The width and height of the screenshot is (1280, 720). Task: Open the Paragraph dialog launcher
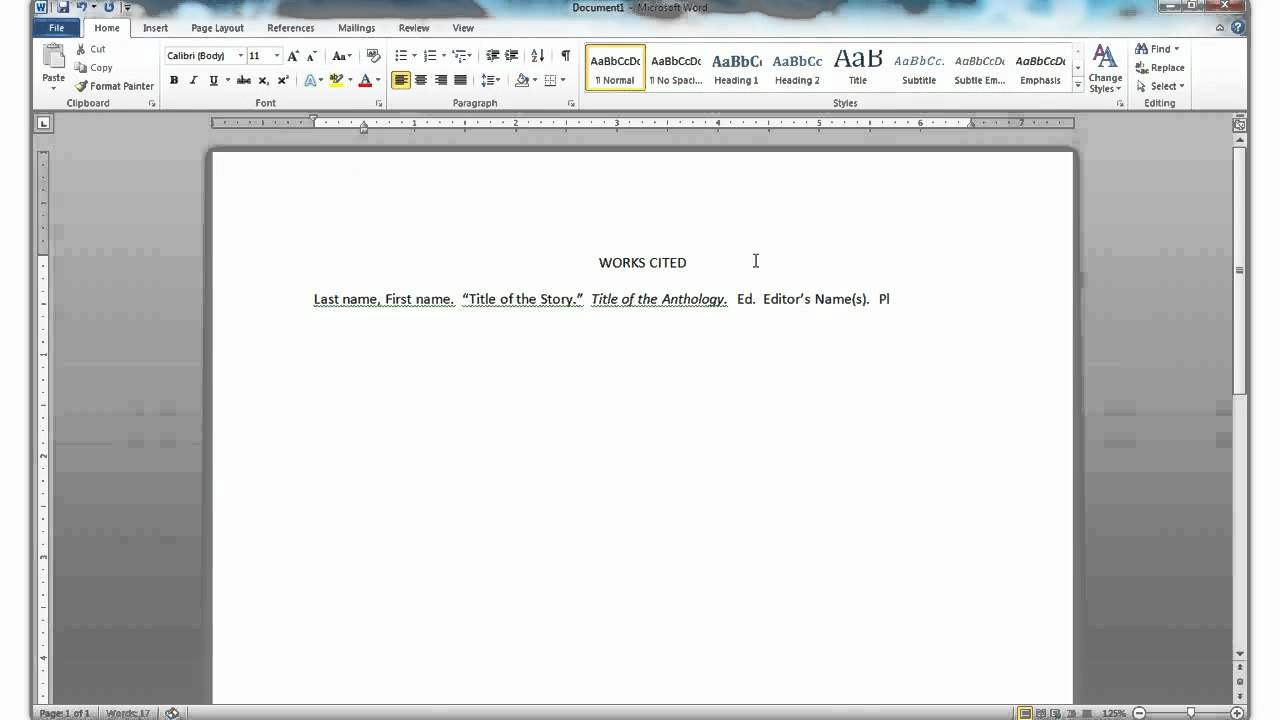pyautogui.click(x=571, y=104)
